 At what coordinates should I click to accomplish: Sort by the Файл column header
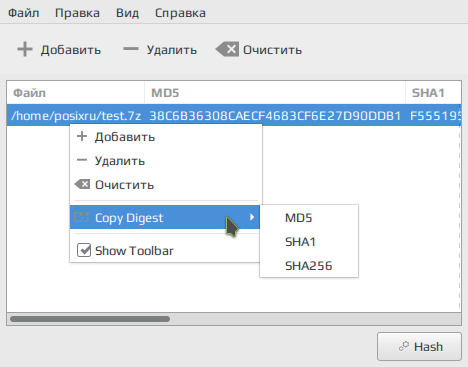pos(76,93)
